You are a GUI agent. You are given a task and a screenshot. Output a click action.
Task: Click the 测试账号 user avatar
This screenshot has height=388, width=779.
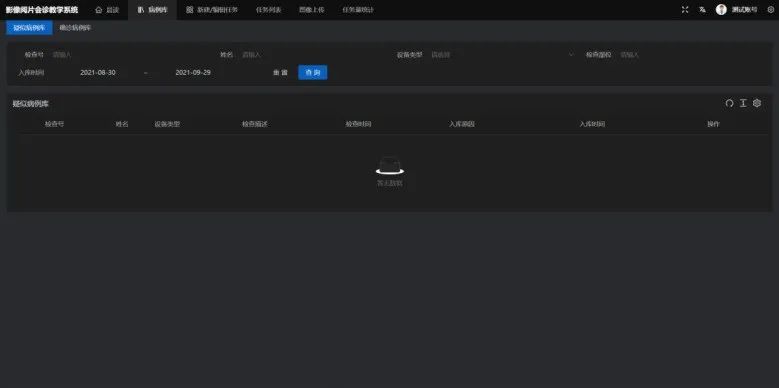pyautogui.click(x=721, y=9)
